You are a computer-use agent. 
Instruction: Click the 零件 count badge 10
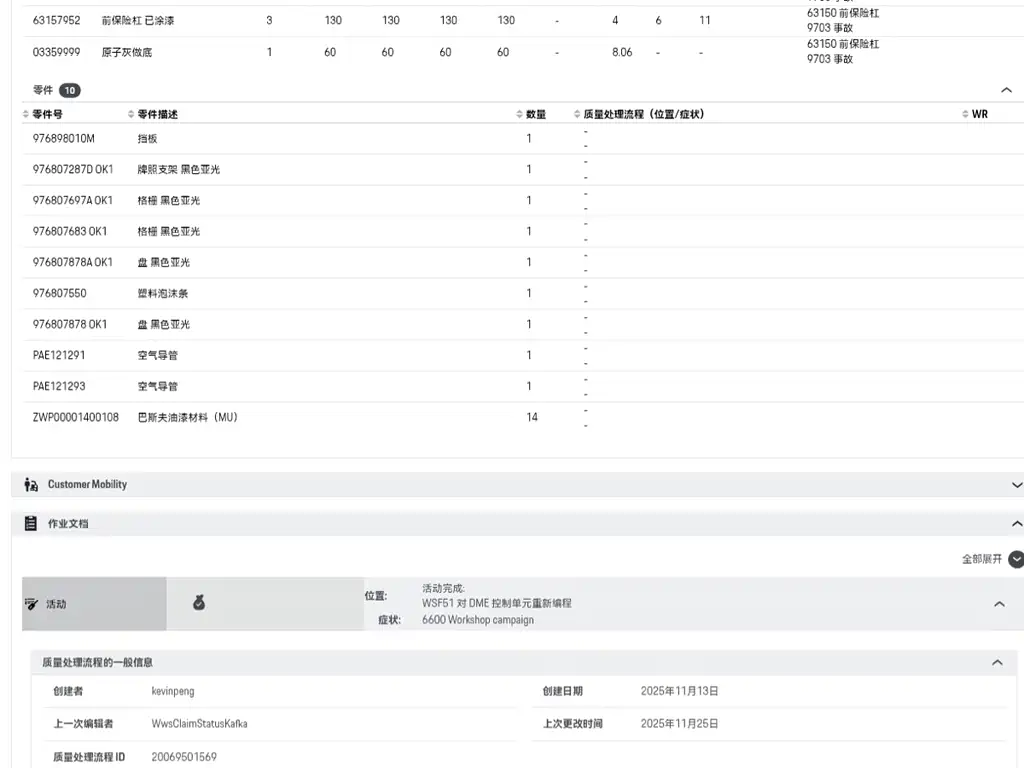pyautogui.click(x=70, y=90)
